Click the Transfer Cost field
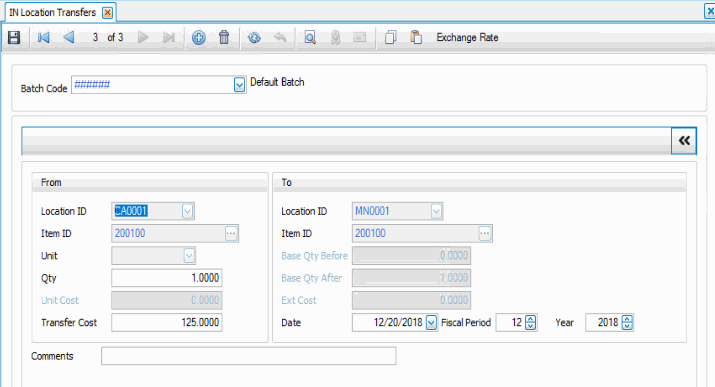Screen dimensions: 715x387 pyautogui.click(x=167, y=322)
